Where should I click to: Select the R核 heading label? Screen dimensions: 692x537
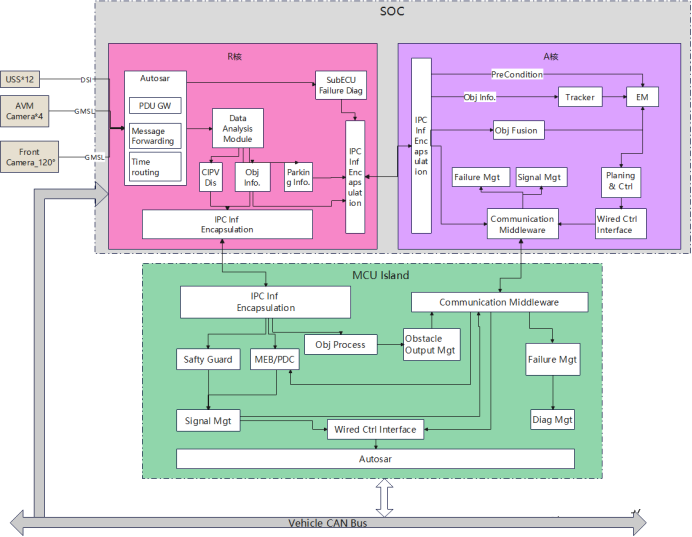[234, 56]
